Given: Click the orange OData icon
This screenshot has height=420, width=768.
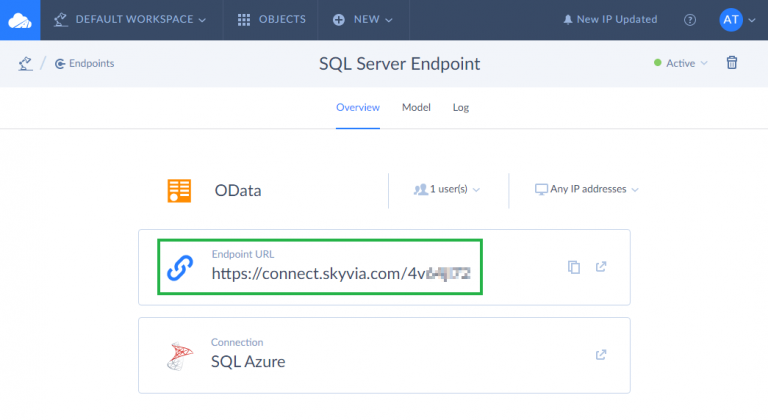Looking at the screenshot, I should click(x=180, y=190).
